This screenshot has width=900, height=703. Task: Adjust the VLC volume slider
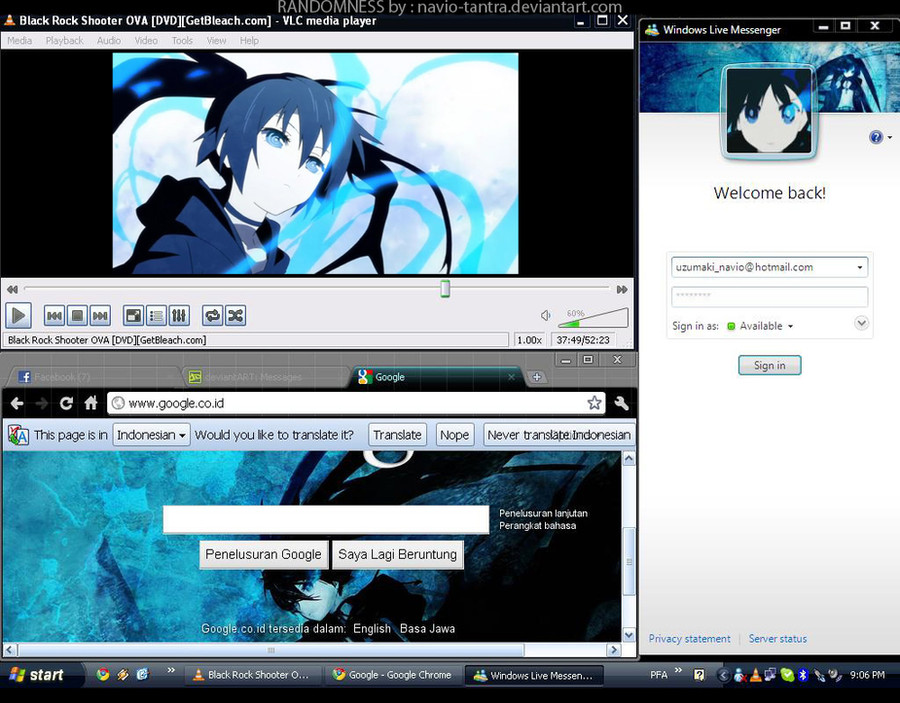coord(593,318)
